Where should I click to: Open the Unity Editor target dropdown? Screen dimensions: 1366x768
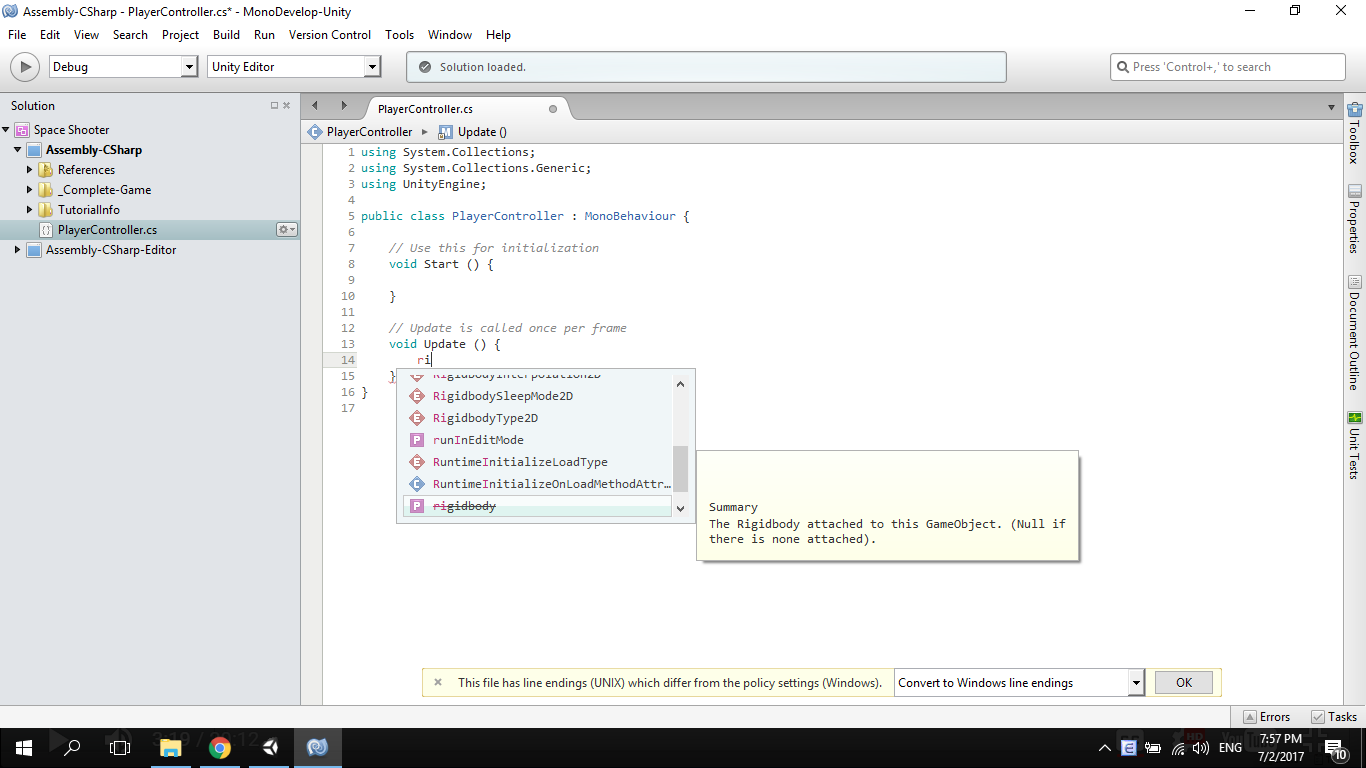pos(372,67)
